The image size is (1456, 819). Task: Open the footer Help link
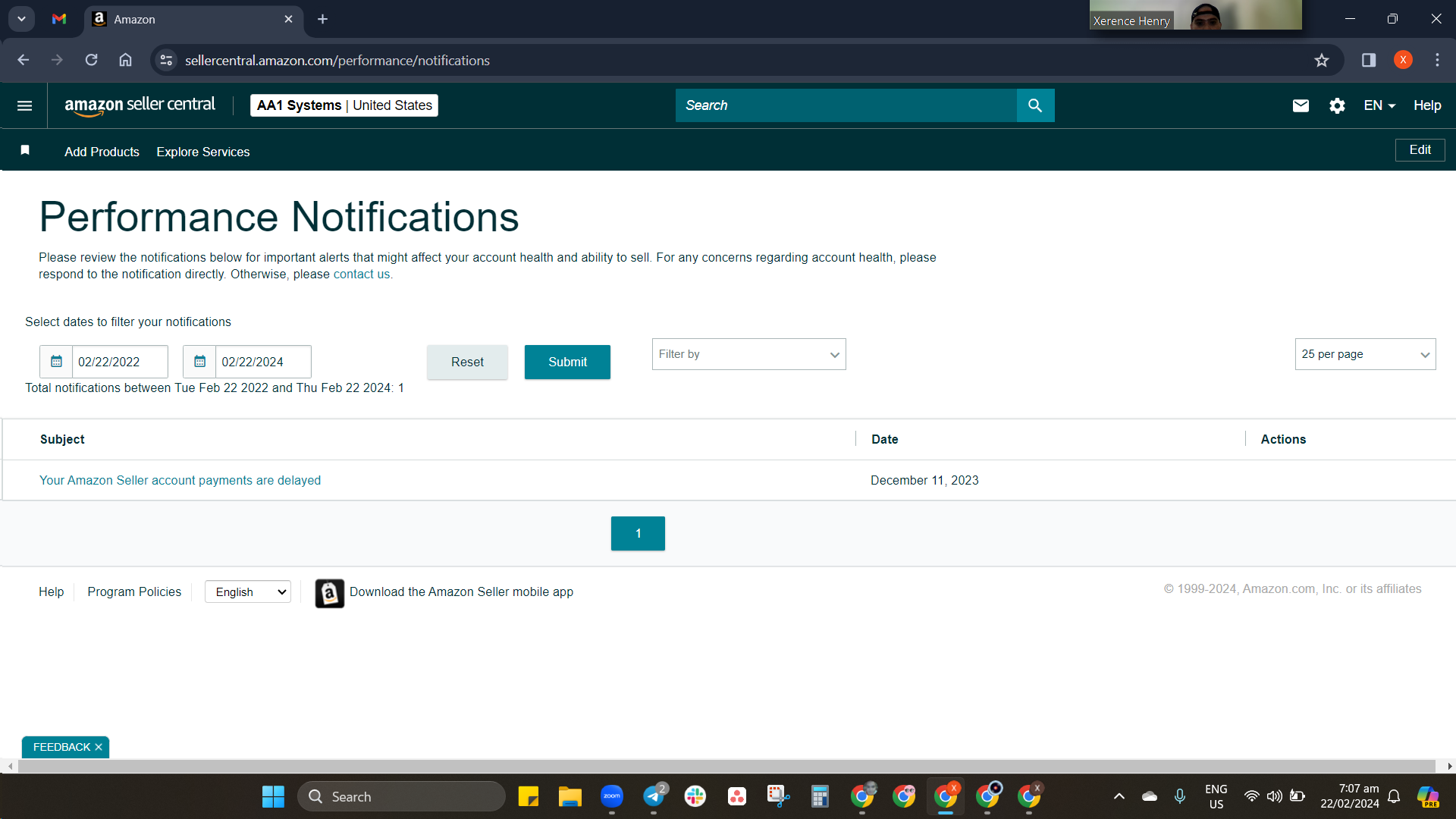click(51, 591)
